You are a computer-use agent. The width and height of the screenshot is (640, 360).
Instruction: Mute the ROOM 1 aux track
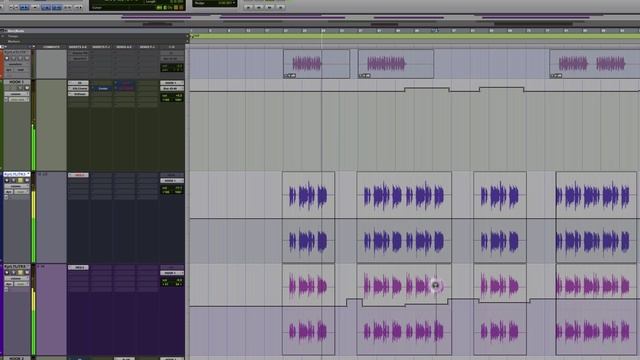pos(27,88)
